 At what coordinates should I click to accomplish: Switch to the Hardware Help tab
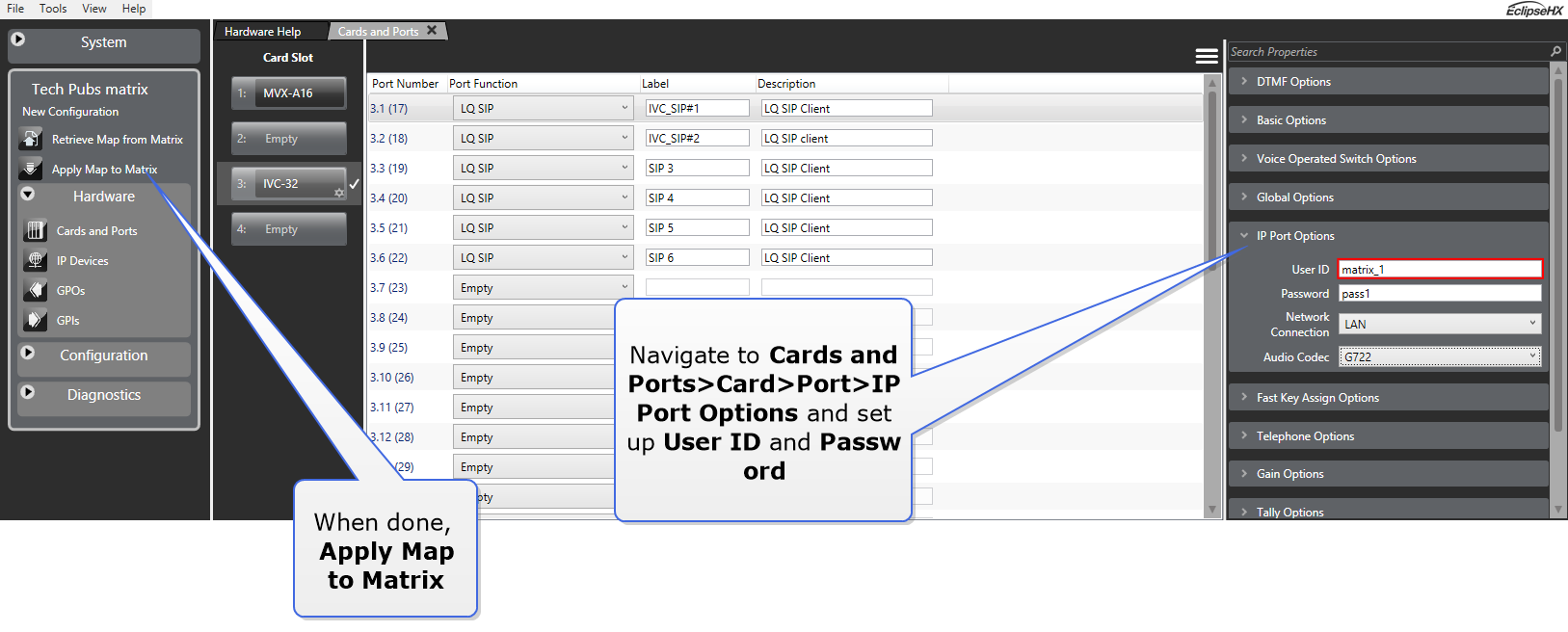263,32
